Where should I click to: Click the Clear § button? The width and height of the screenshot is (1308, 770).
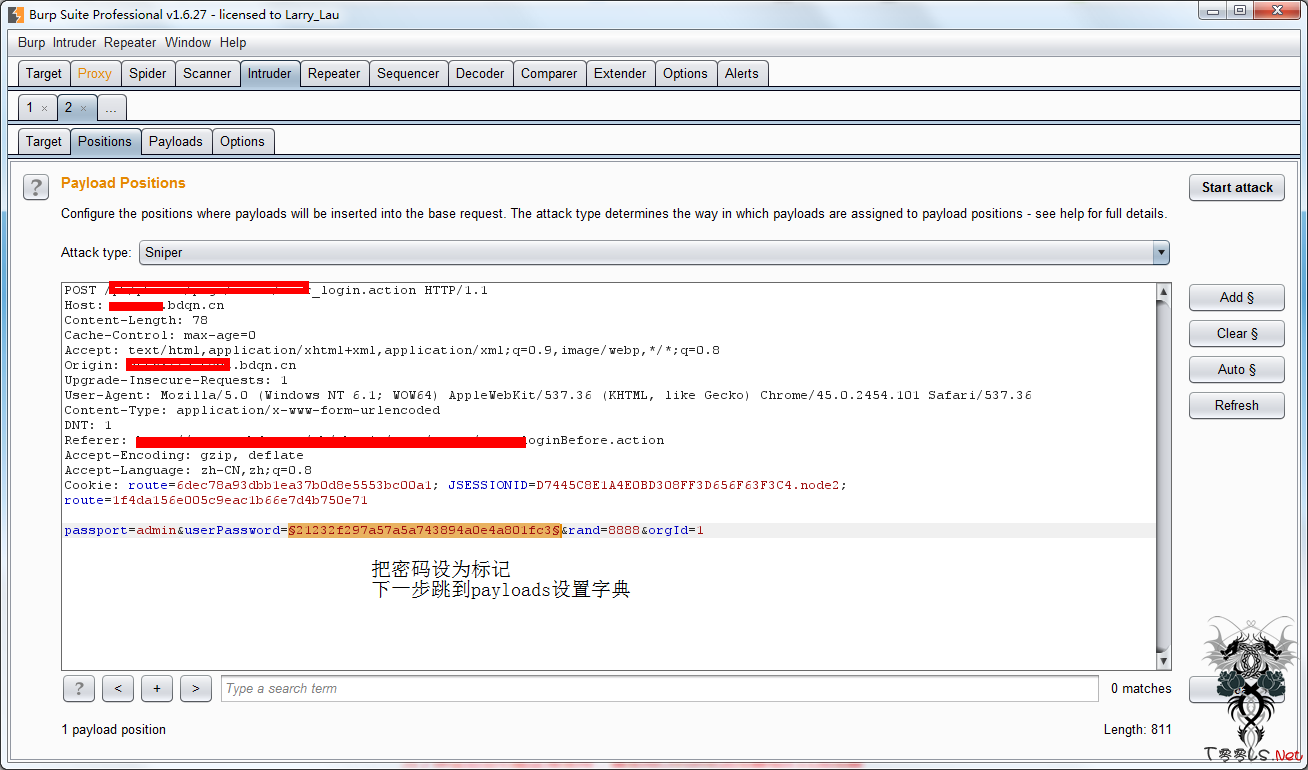[1237, 333]
